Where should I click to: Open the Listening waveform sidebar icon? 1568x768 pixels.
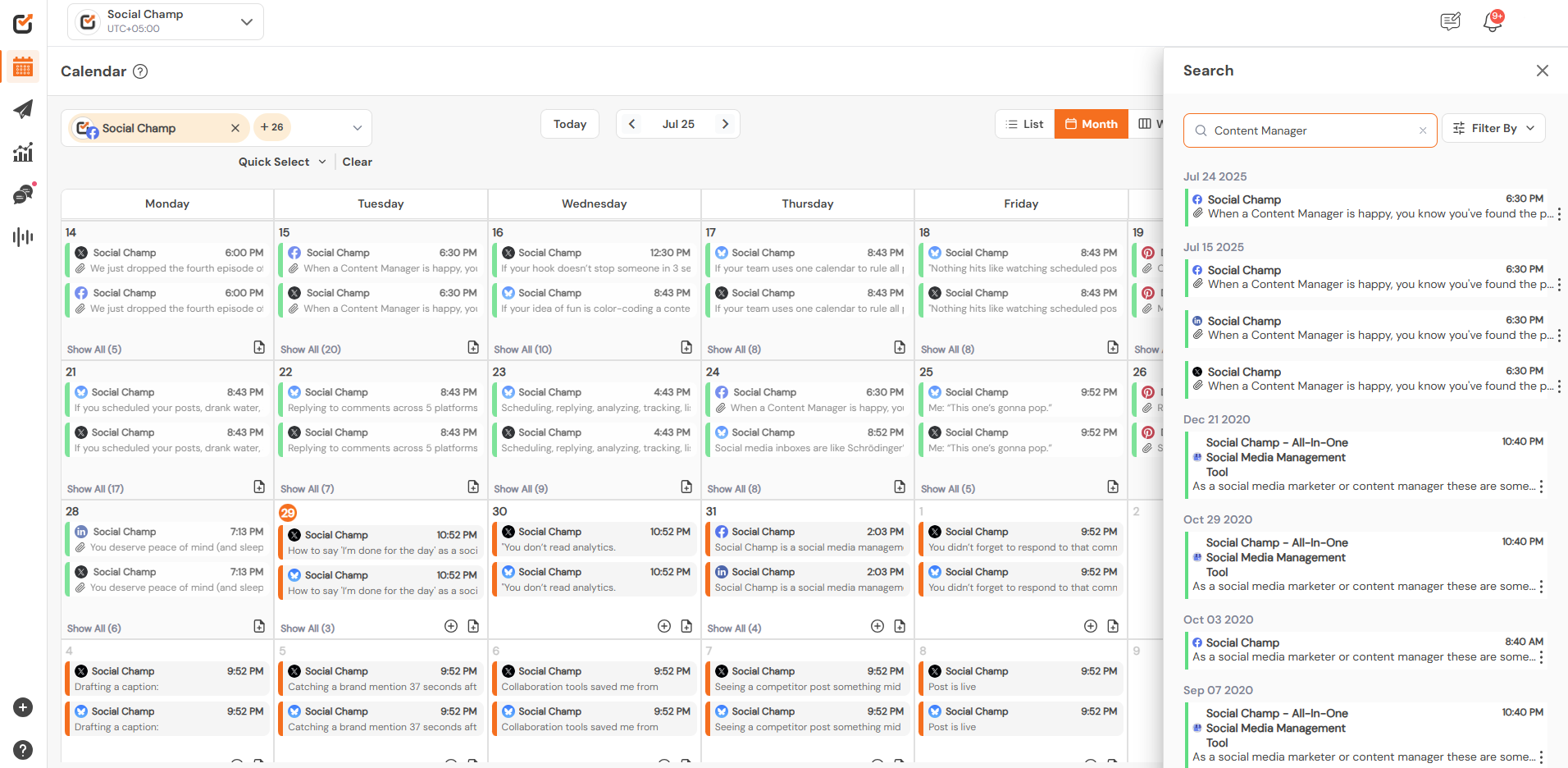[23, 237]
